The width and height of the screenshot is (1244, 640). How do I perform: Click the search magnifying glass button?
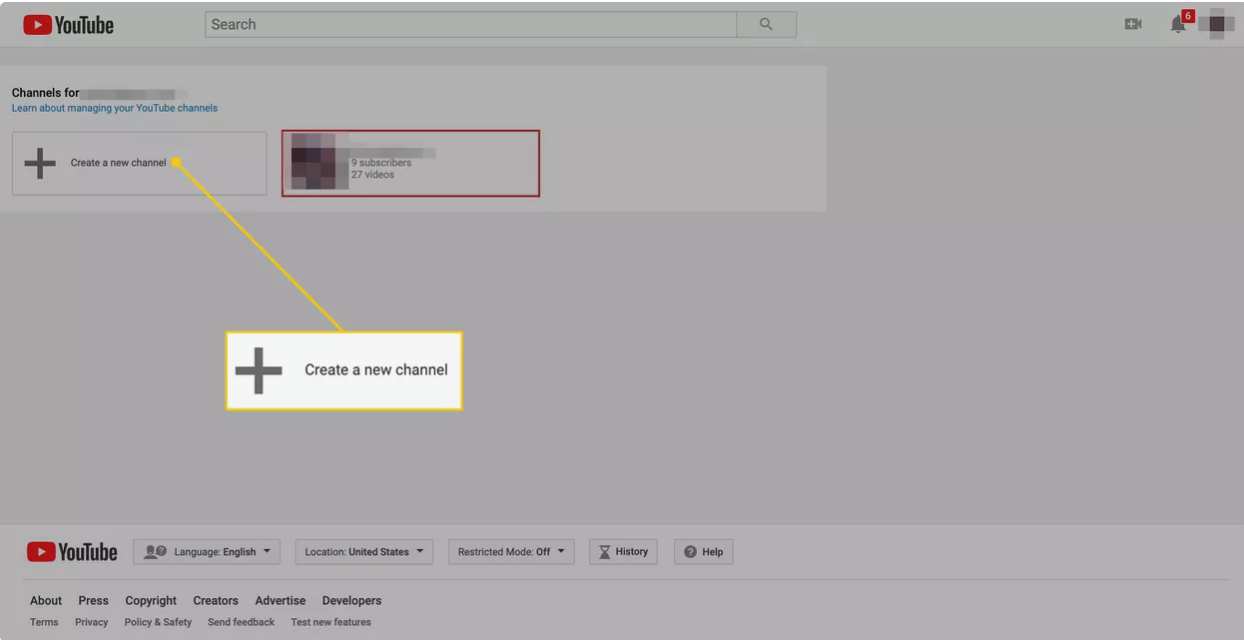(x=766, y=24)
